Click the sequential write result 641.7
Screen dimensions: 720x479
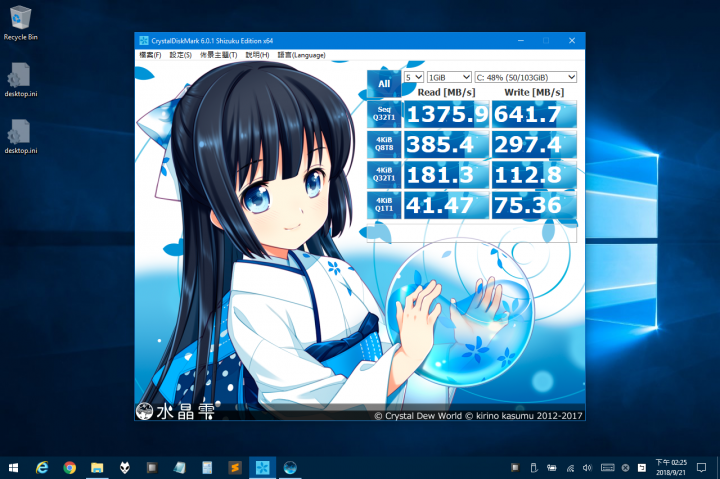pos(534,114)
